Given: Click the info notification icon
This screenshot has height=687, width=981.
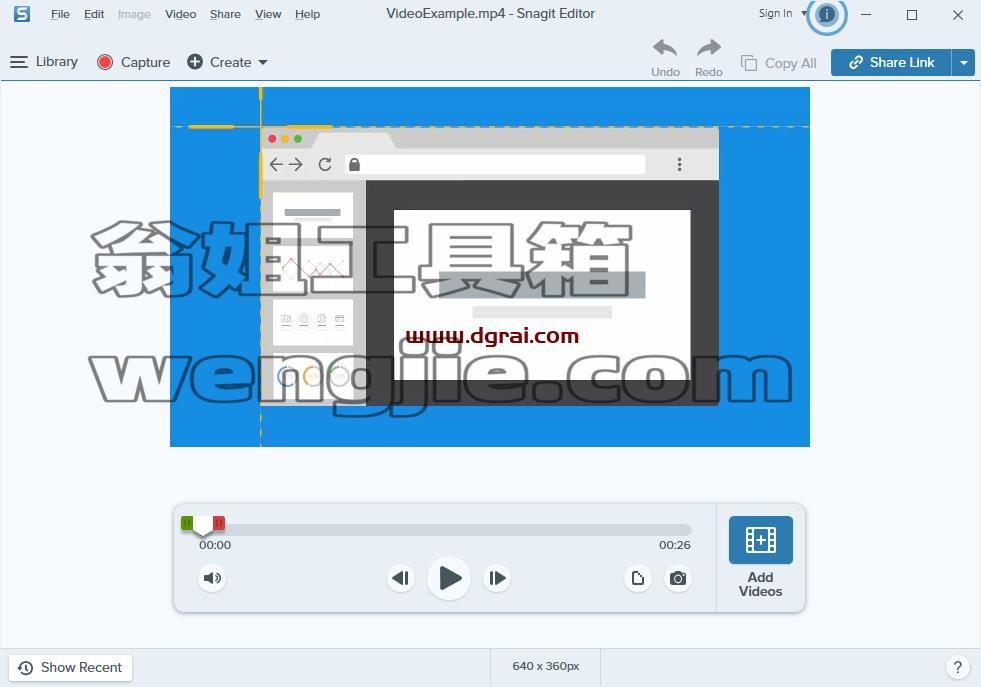Looking at the screenshot, I should (826, 14).
